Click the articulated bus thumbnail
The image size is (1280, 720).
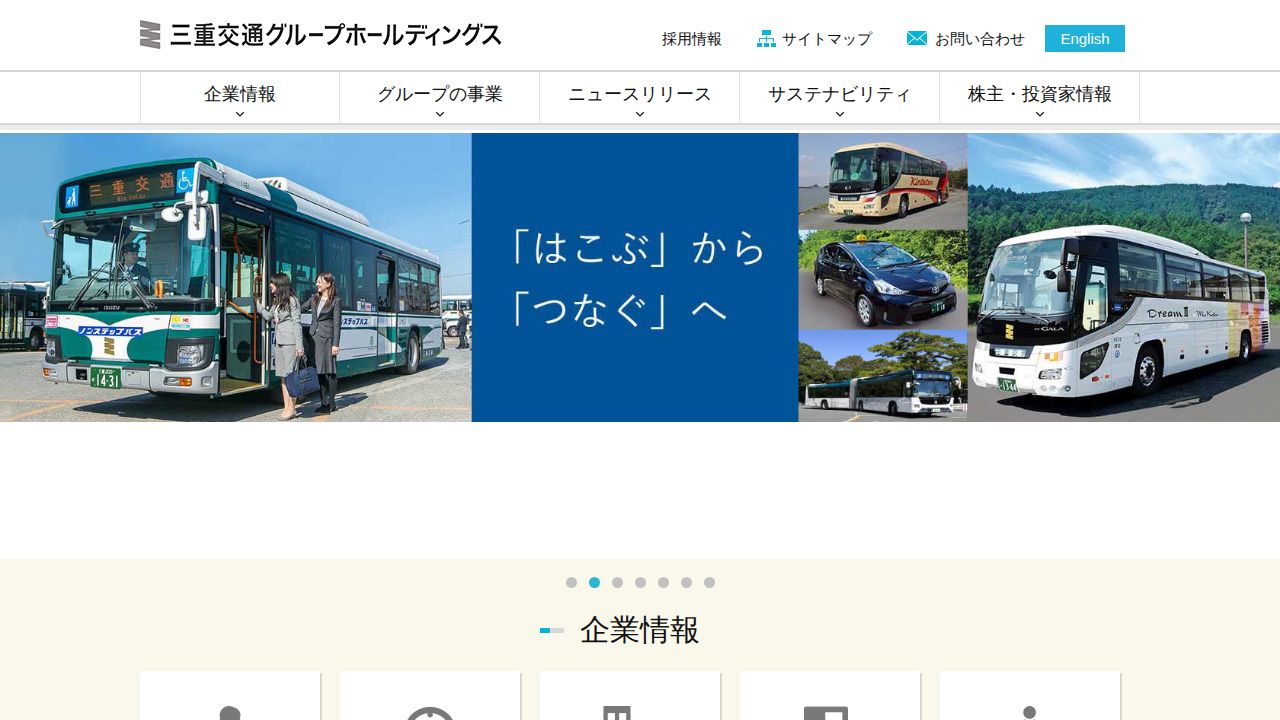(883, 376)
